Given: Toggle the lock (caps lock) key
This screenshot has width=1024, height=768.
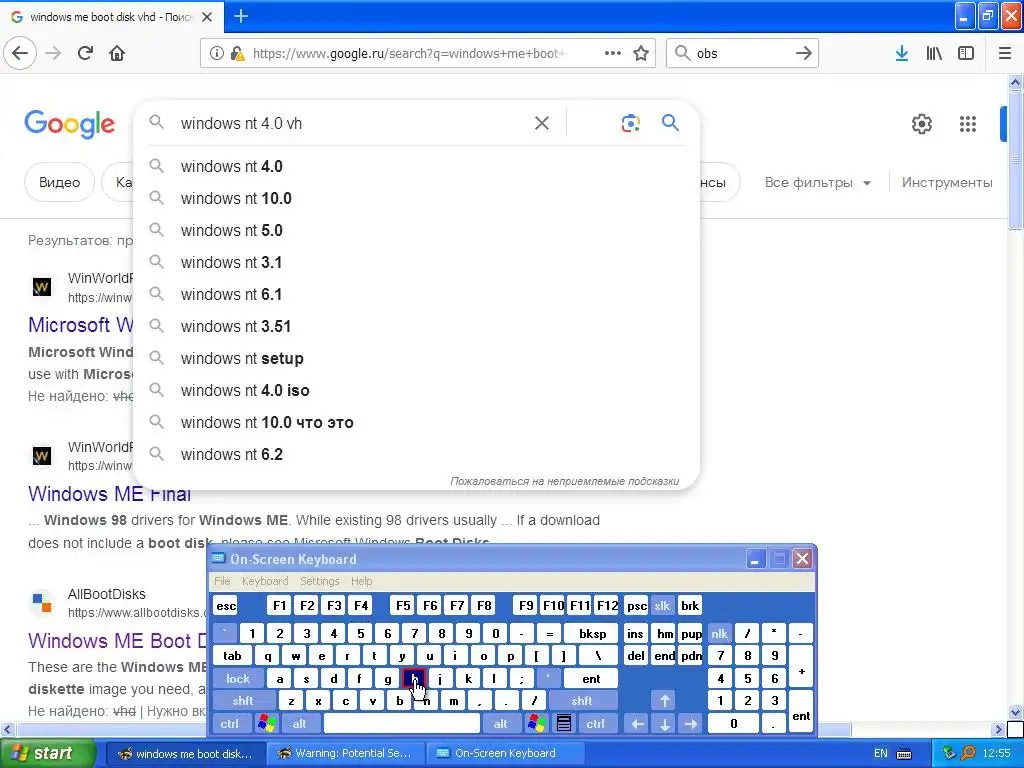Looking at the screenshot, I should 238,679.
